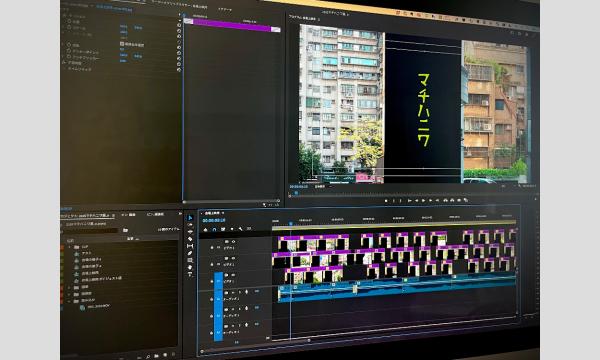Click the timeline playhead marker

291,223
